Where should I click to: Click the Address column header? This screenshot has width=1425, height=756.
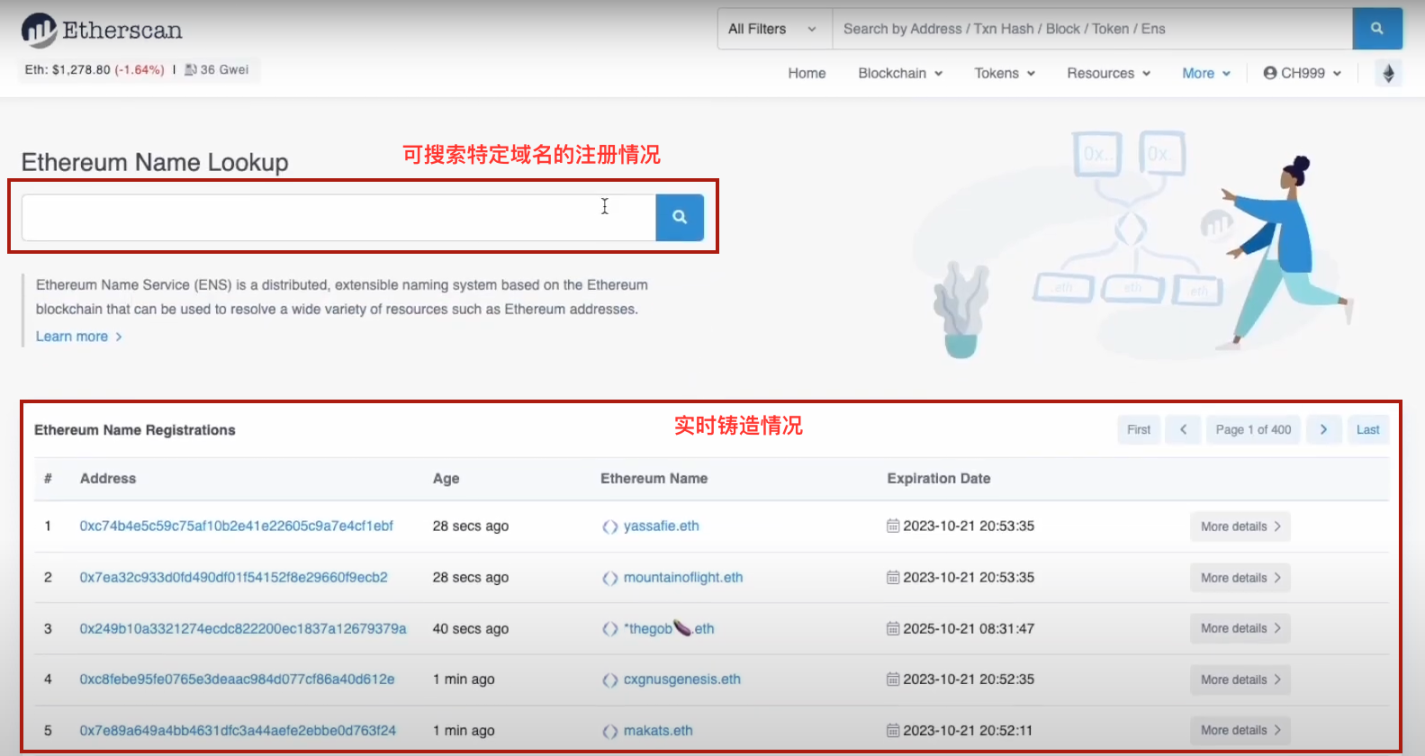108,479
